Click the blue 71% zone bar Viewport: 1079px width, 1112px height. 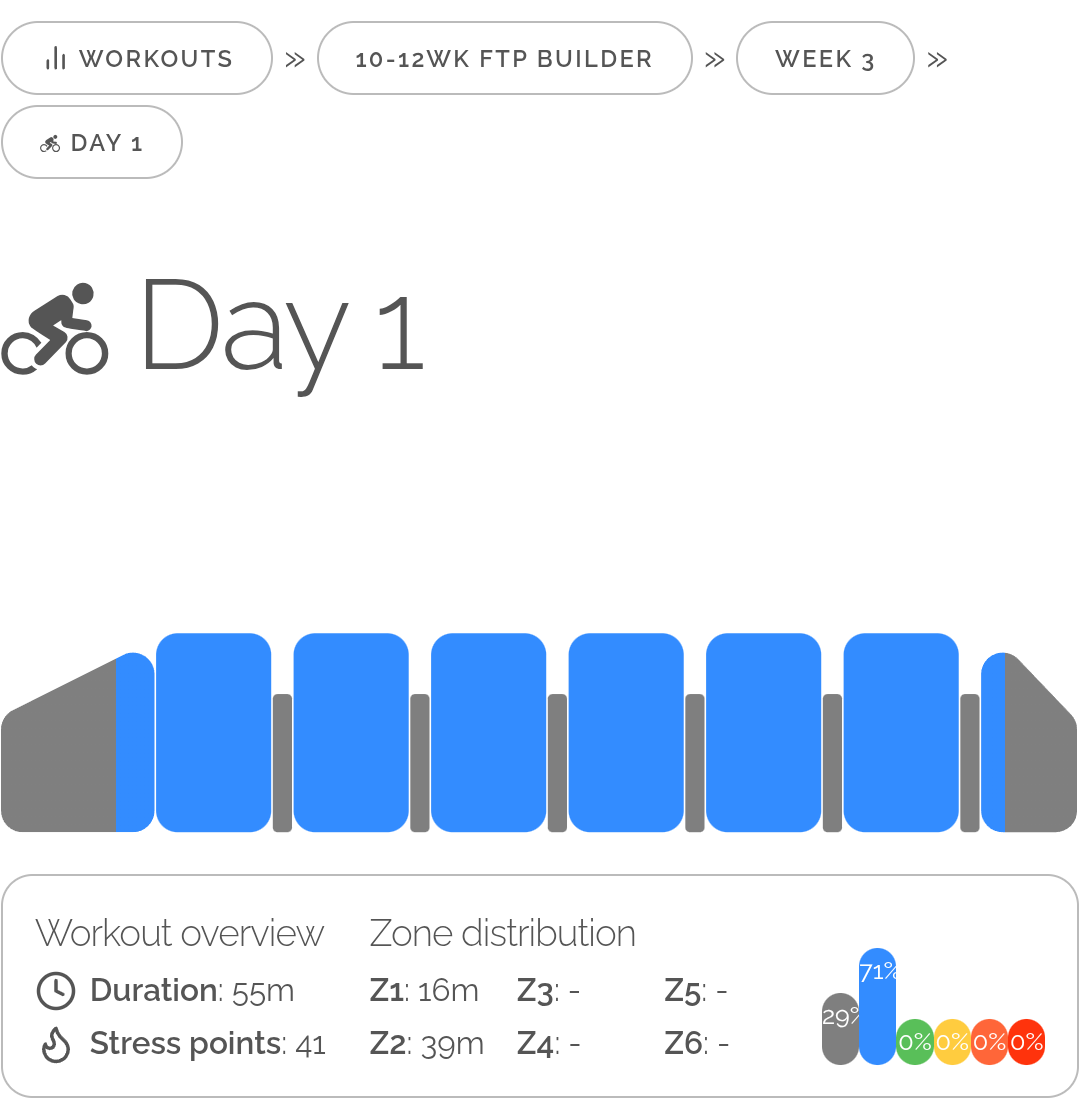(877, 1012)
